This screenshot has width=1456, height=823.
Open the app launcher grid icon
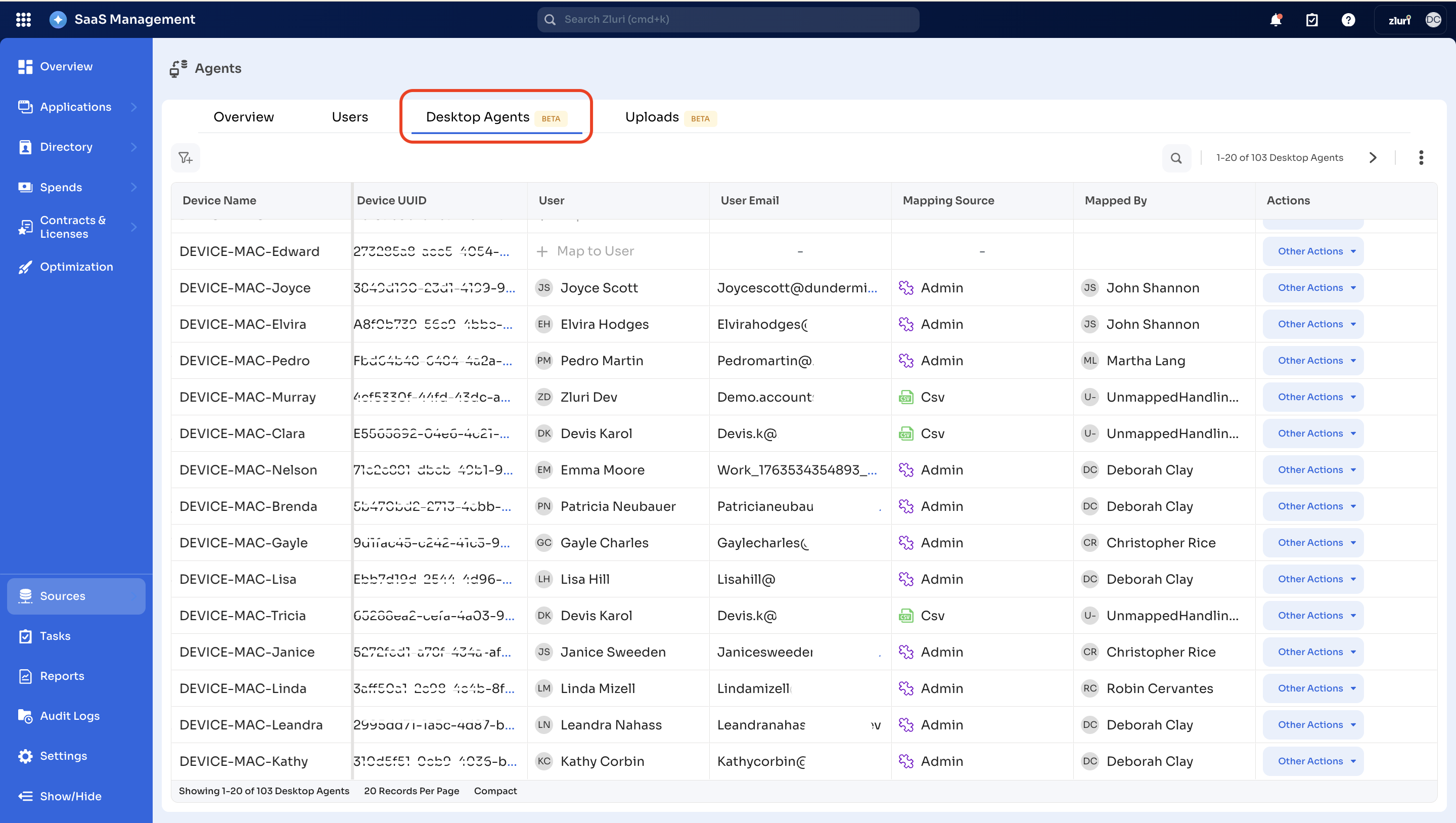[23, 19]
